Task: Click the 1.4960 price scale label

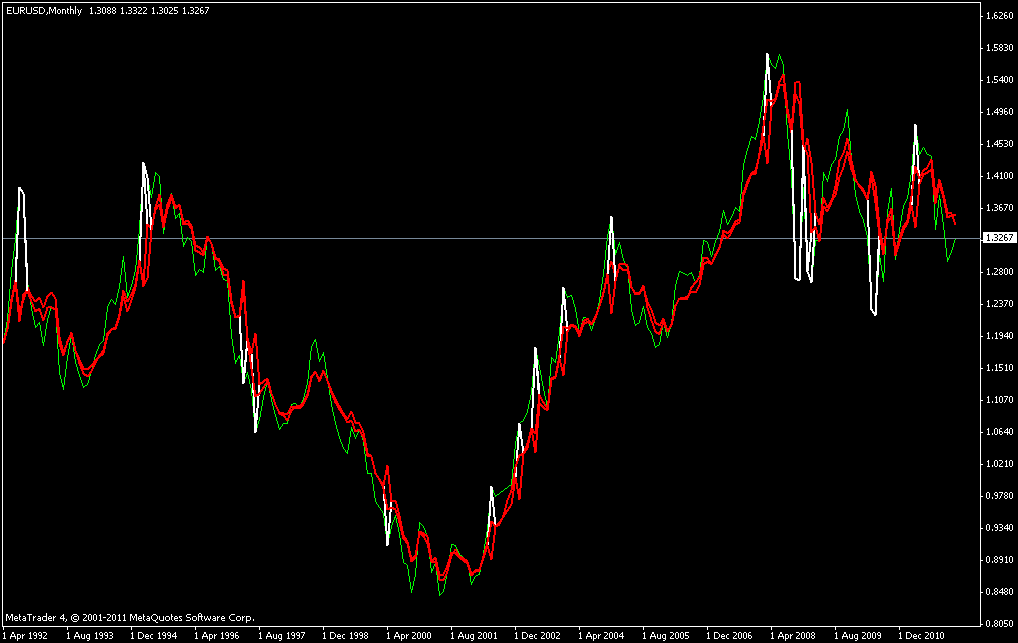Action: (x=999, y=112)
